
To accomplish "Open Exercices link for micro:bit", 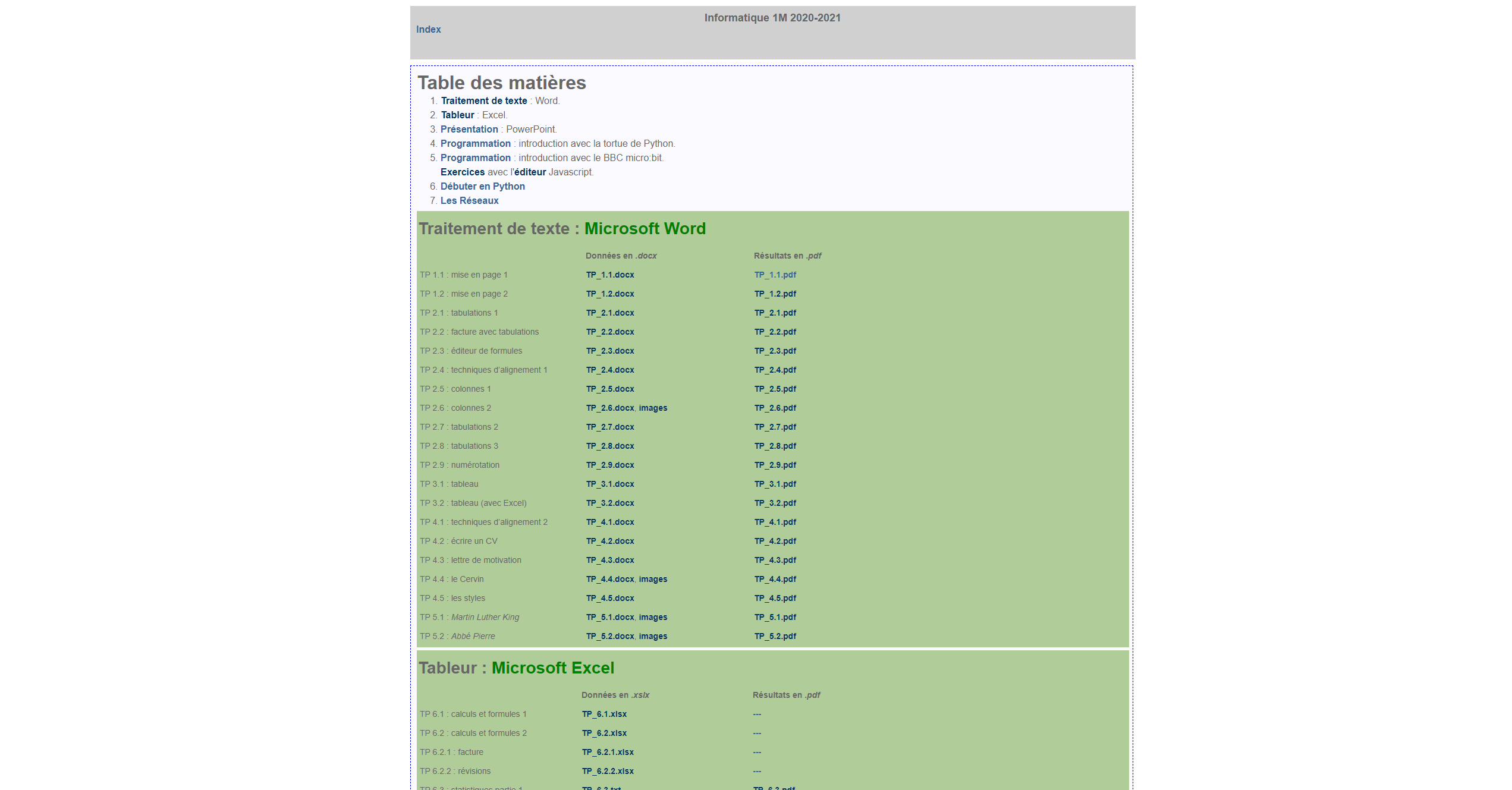I will coord(463,172).
